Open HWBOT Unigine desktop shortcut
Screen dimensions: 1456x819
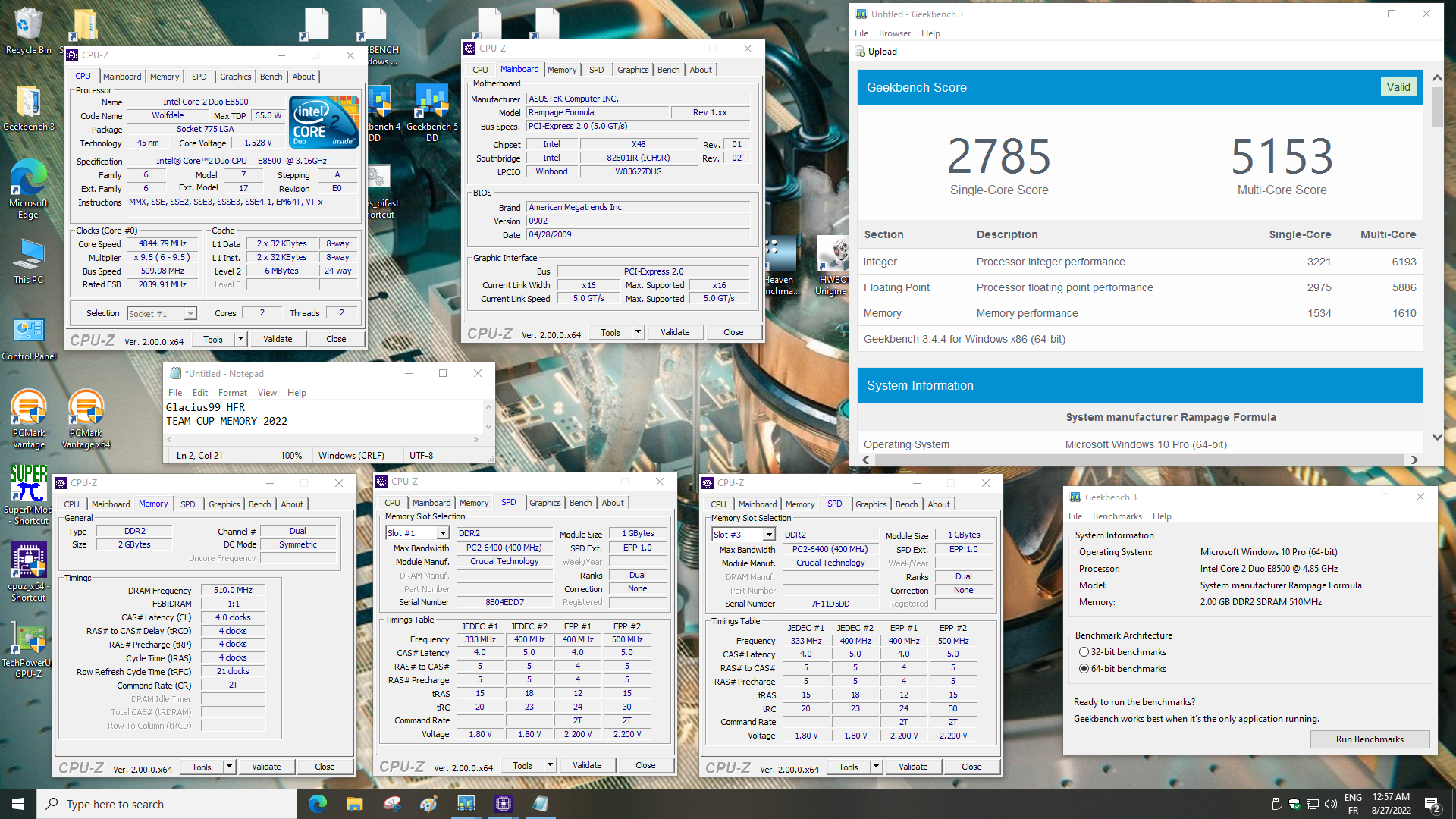[832, 265]
